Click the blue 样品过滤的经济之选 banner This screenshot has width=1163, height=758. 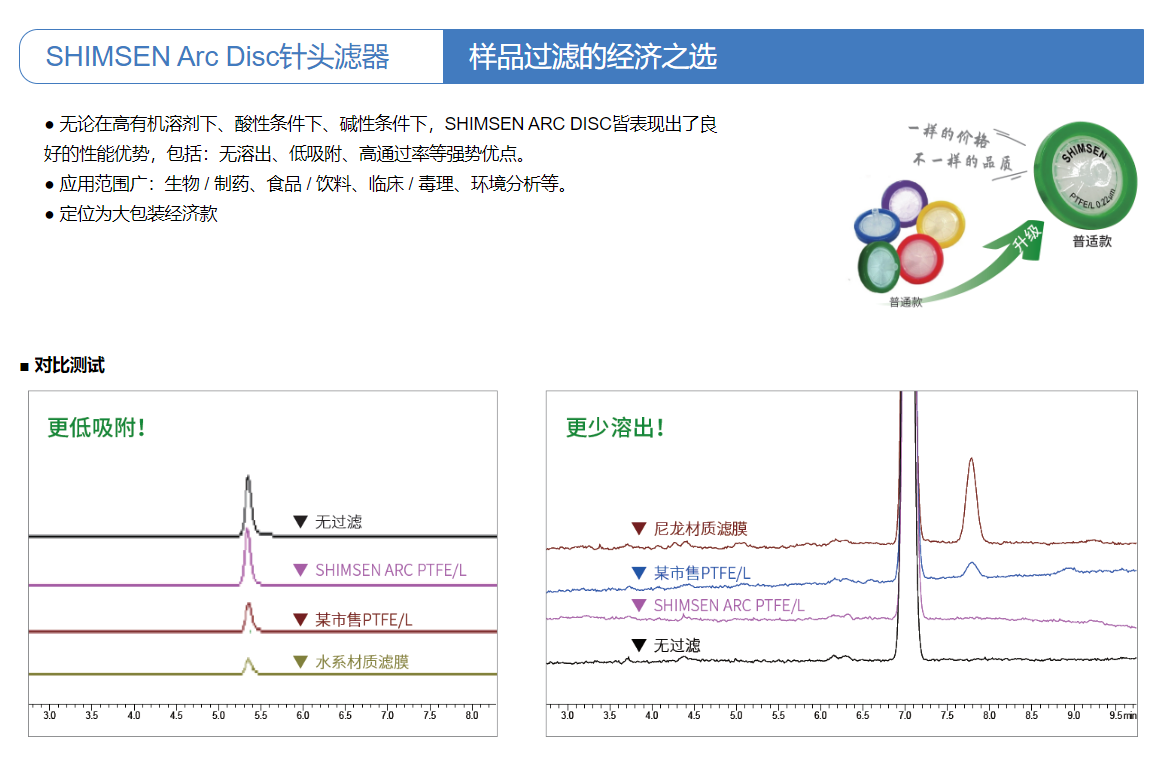792,56
